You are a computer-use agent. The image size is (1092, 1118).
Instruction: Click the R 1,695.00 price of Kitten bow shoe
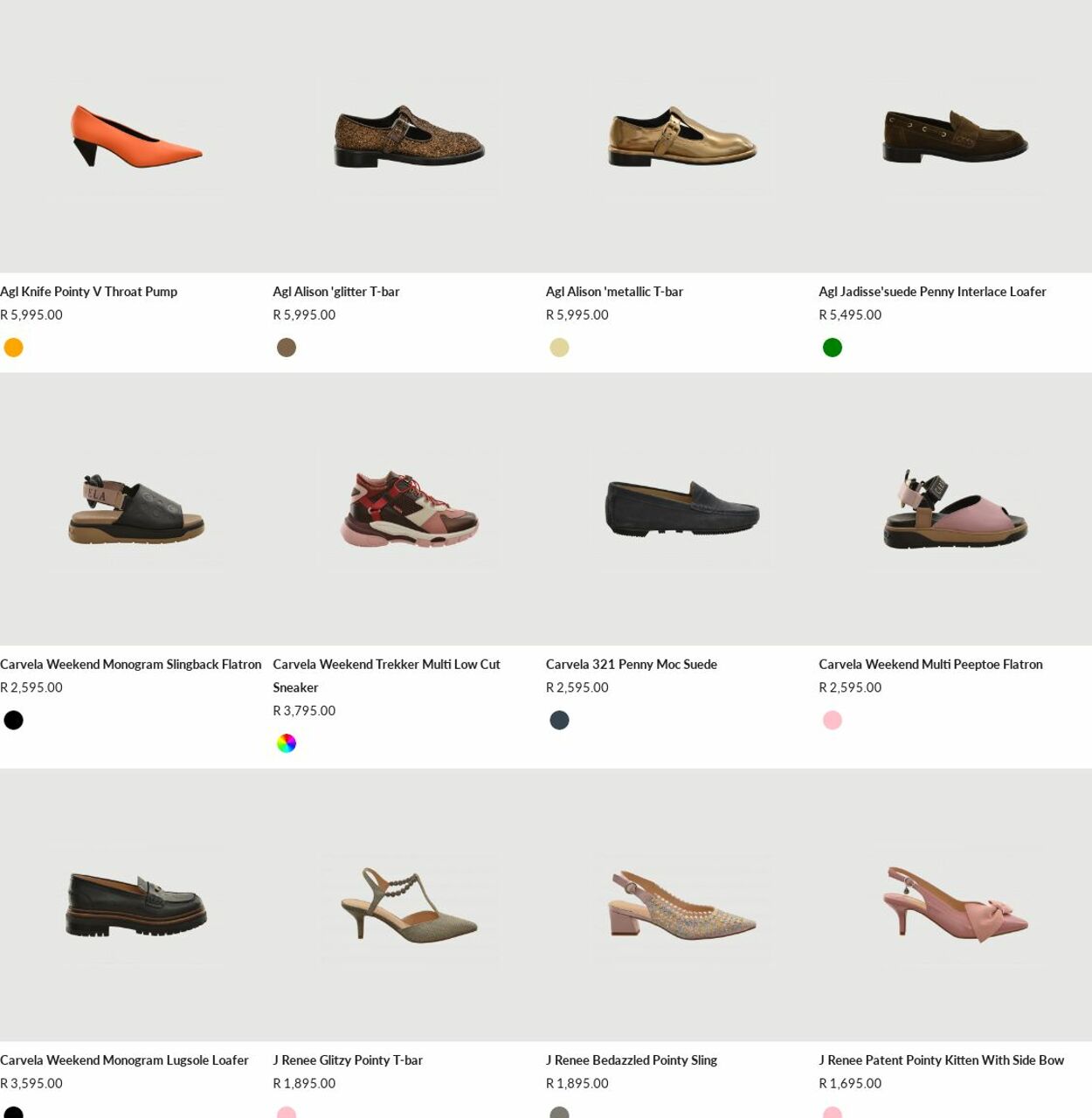tap(850, 1084)
